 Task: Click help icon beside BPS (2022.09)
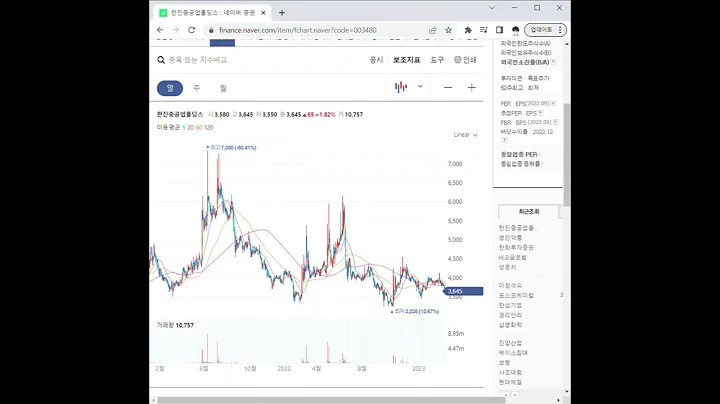(555, 122)
